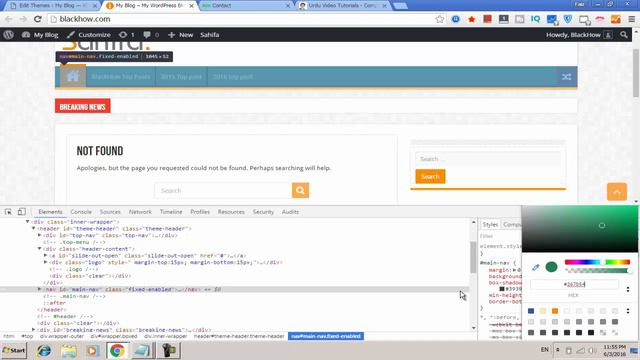Open Windows Explorer folder on taskbar
This screenshot has width=640, height=360.
pyautogui.click(x=69, y=350)
